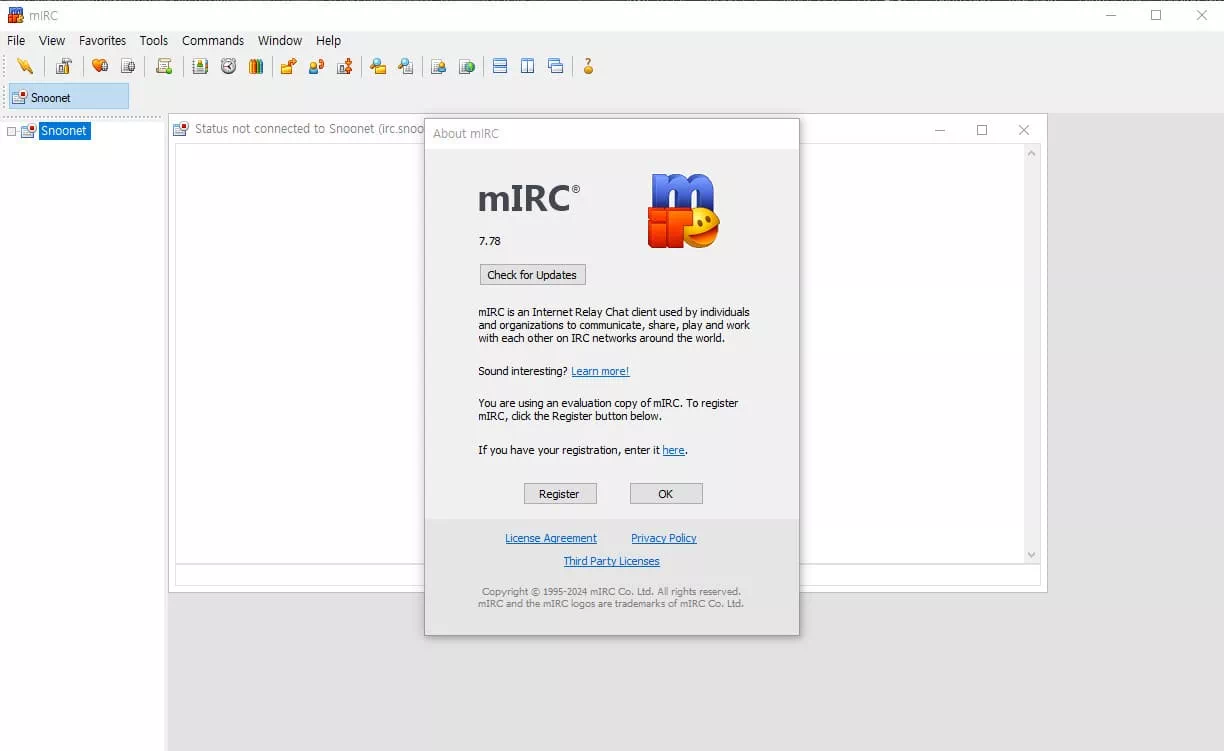The image size is (1224, 751).
Task: Open the URLs List globe icon
Action: pos(467,66)
